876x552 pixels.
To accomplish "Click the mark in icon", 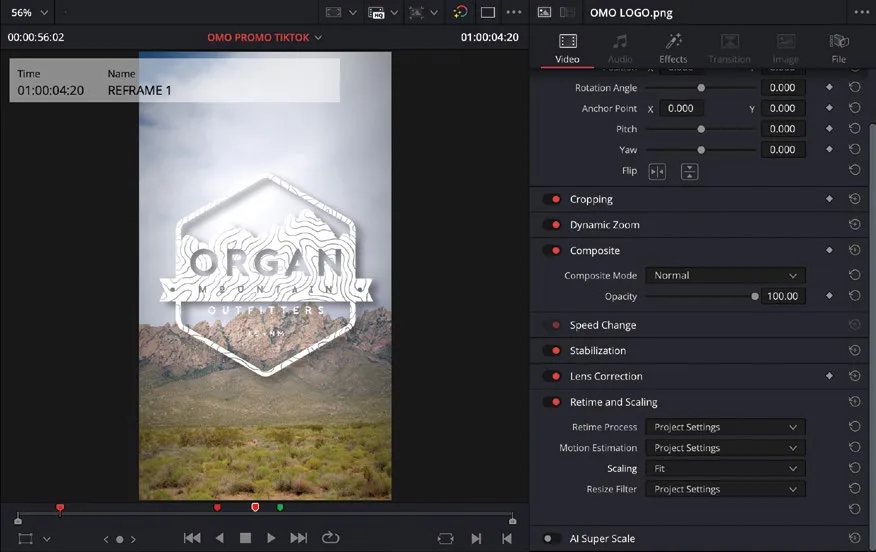I will coord(476,539).
